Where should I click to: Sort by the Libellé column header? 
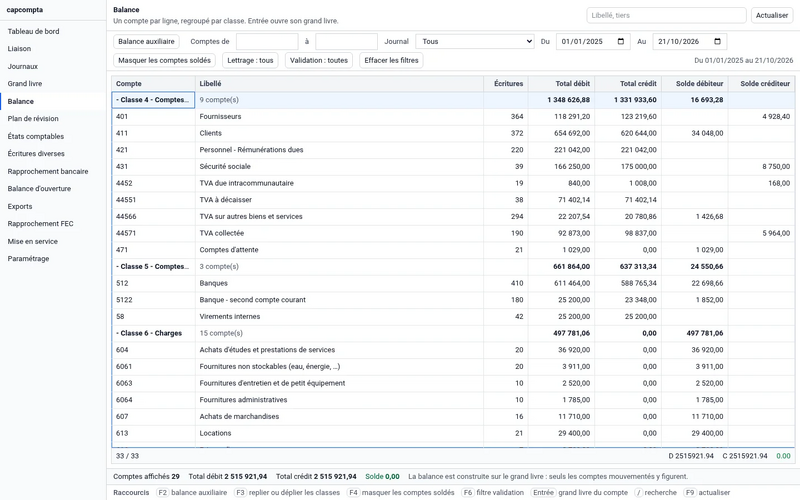pyautogui.click(x=339, y=84)
